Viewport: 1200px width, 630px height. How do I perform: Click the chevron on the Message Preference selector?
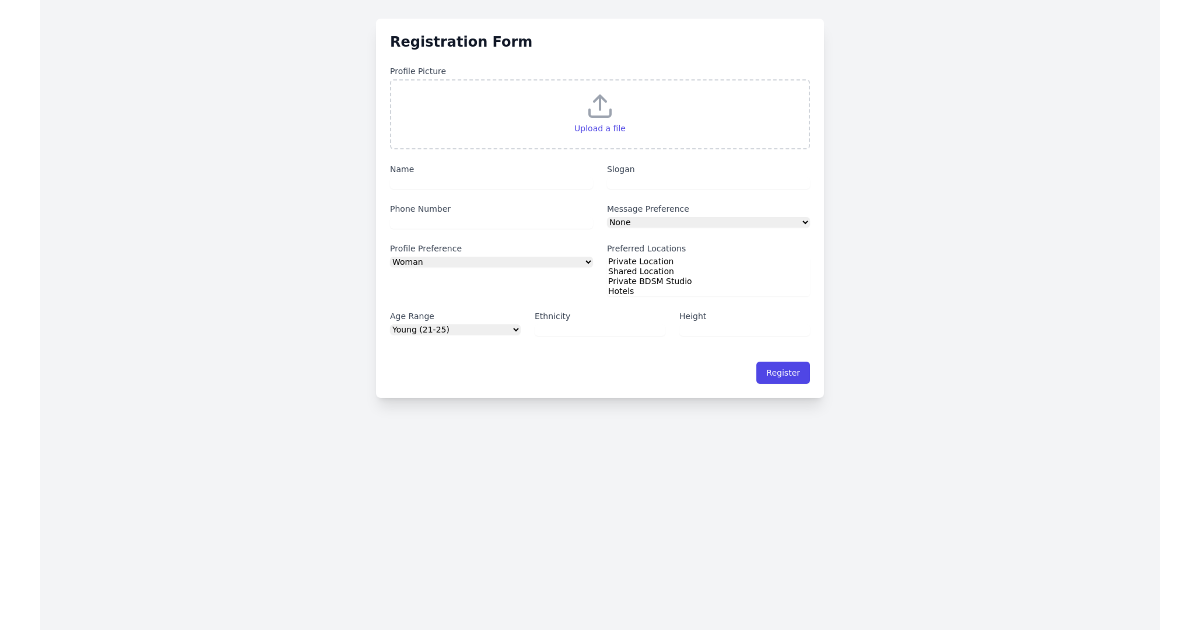tap(806, 221)
